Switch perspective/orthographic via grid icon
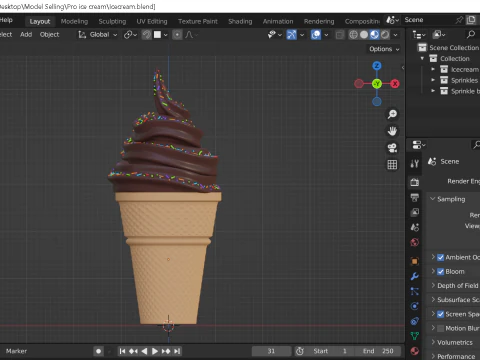Image resolution: width=480 pixels, height=360 pixels. [x=392, y=164]
